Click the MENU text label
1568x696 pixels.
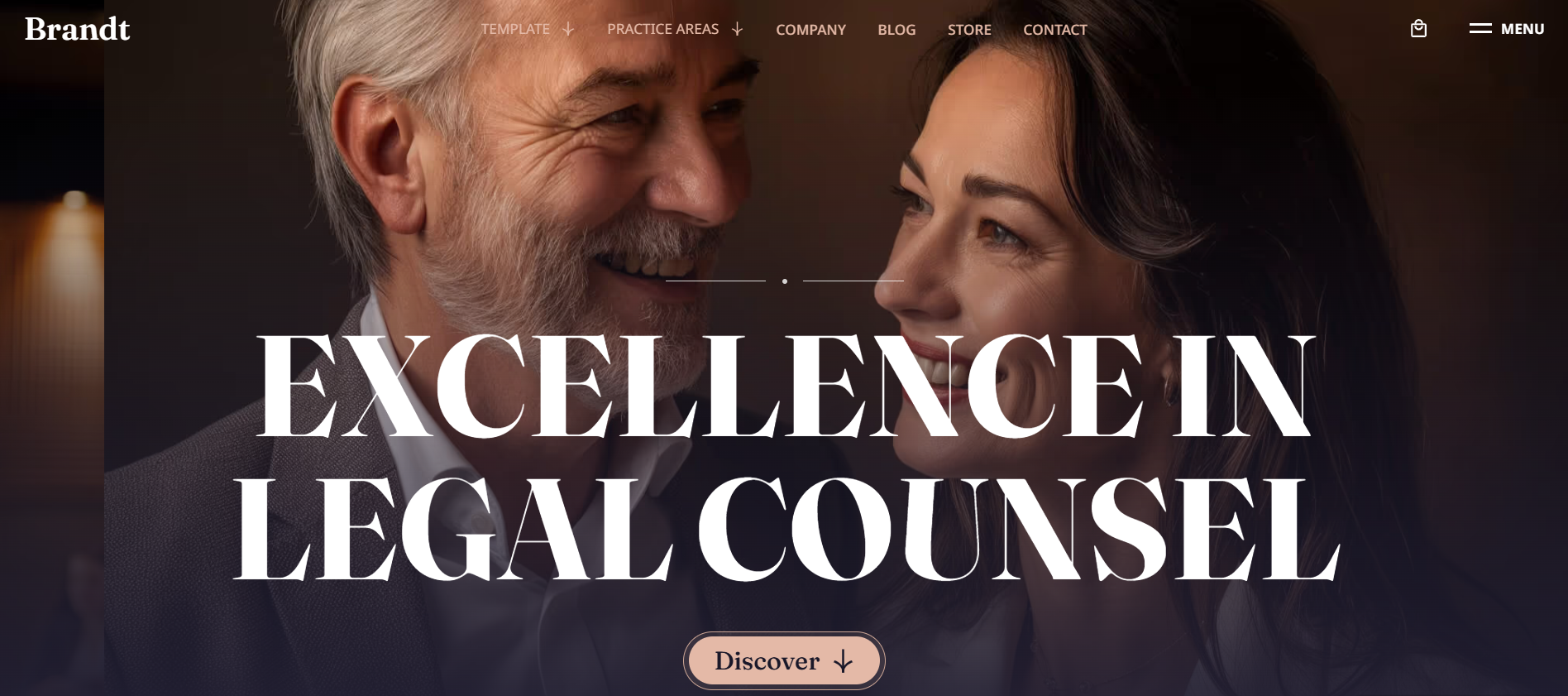point(1523,29)
